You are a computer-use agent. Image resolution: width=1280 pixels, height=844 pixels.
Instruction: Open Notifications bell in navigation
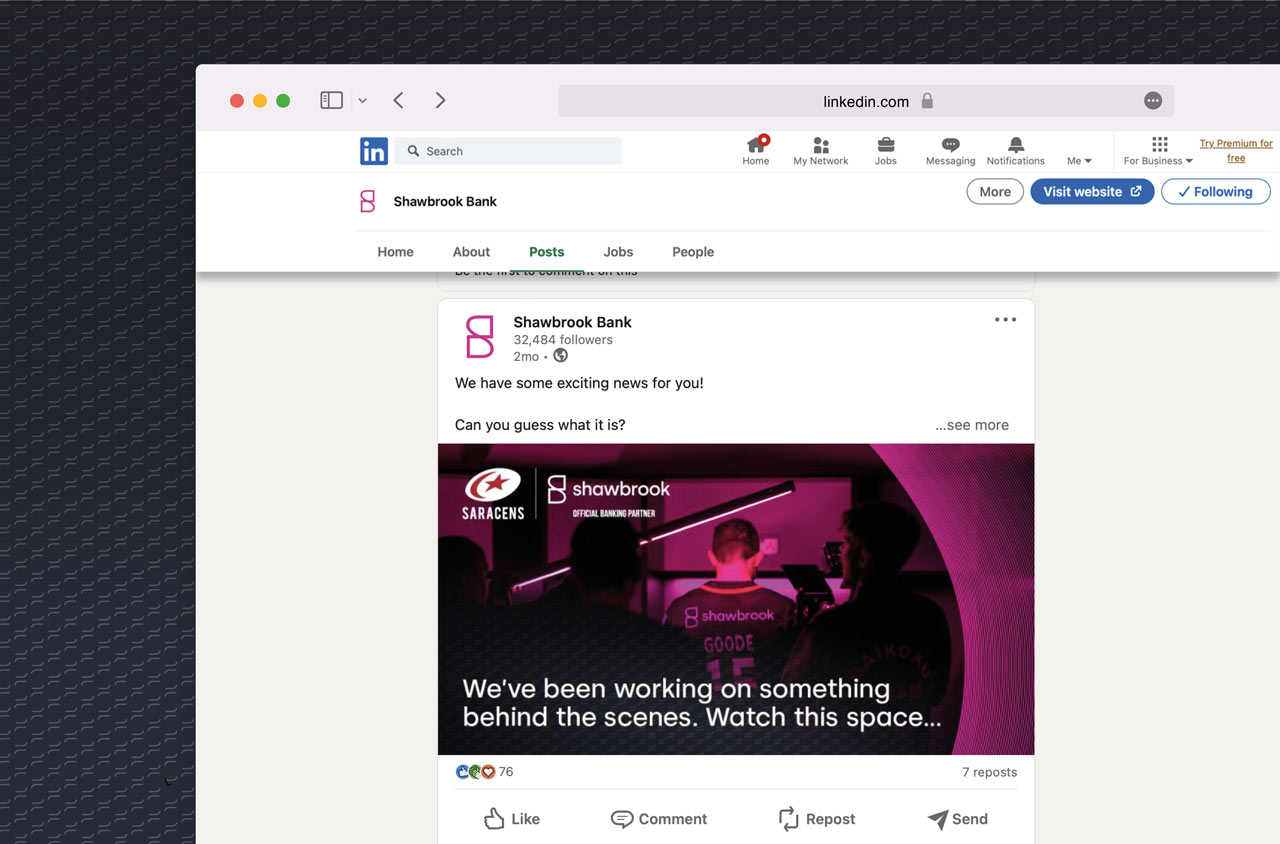point(1015,151)
